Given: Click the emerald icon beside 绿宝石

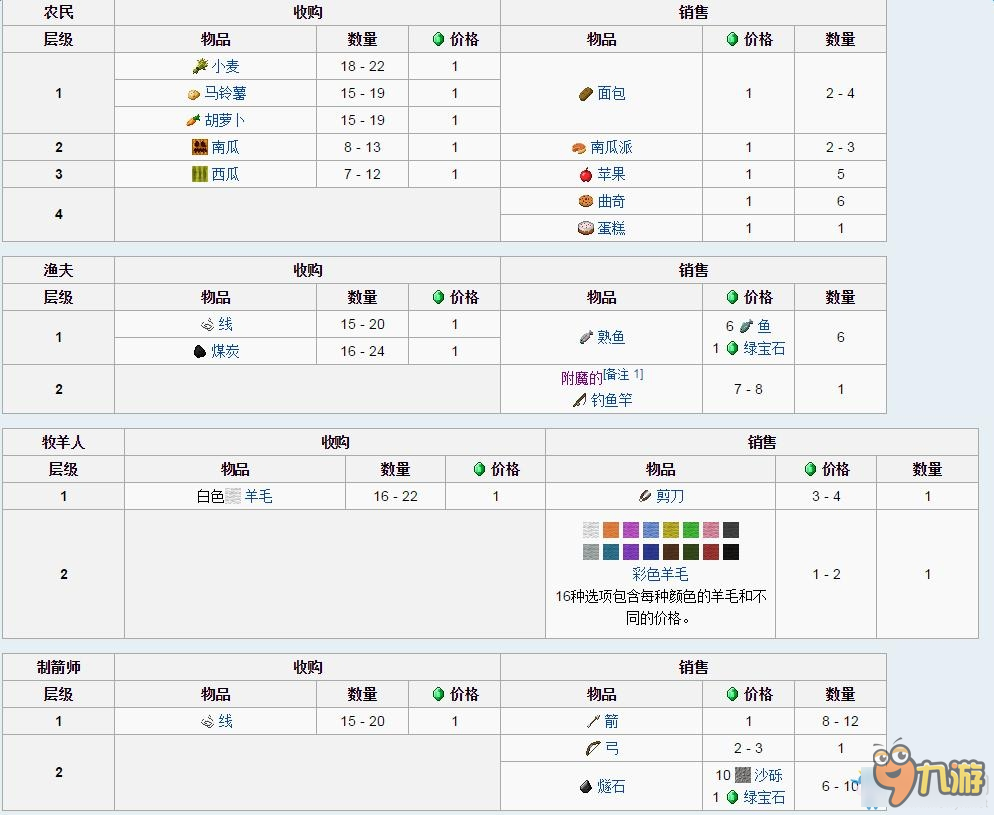Looking at the screenshot, I should [x=730, y=797].
